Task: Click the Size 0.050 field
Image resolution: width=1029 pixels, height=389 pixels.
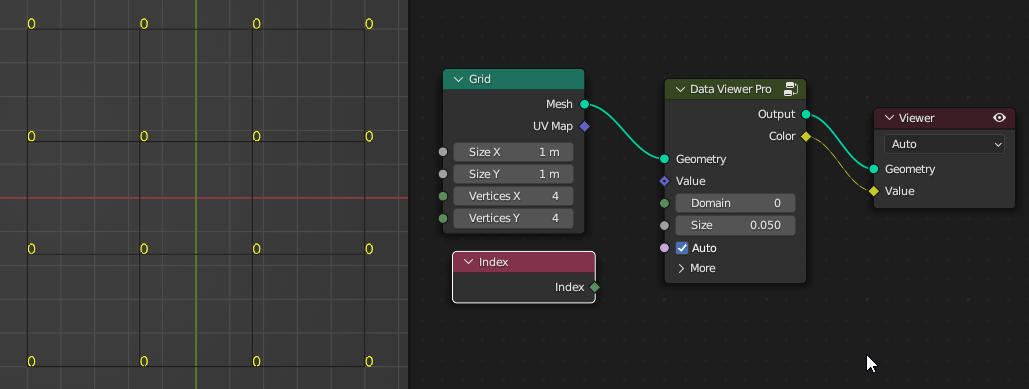Action: (x=735, y=225)
